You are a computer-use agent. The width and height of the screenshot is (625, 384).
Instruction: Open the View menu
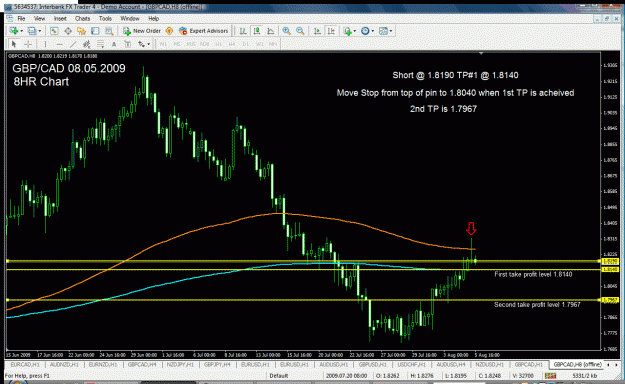(39, 19)
